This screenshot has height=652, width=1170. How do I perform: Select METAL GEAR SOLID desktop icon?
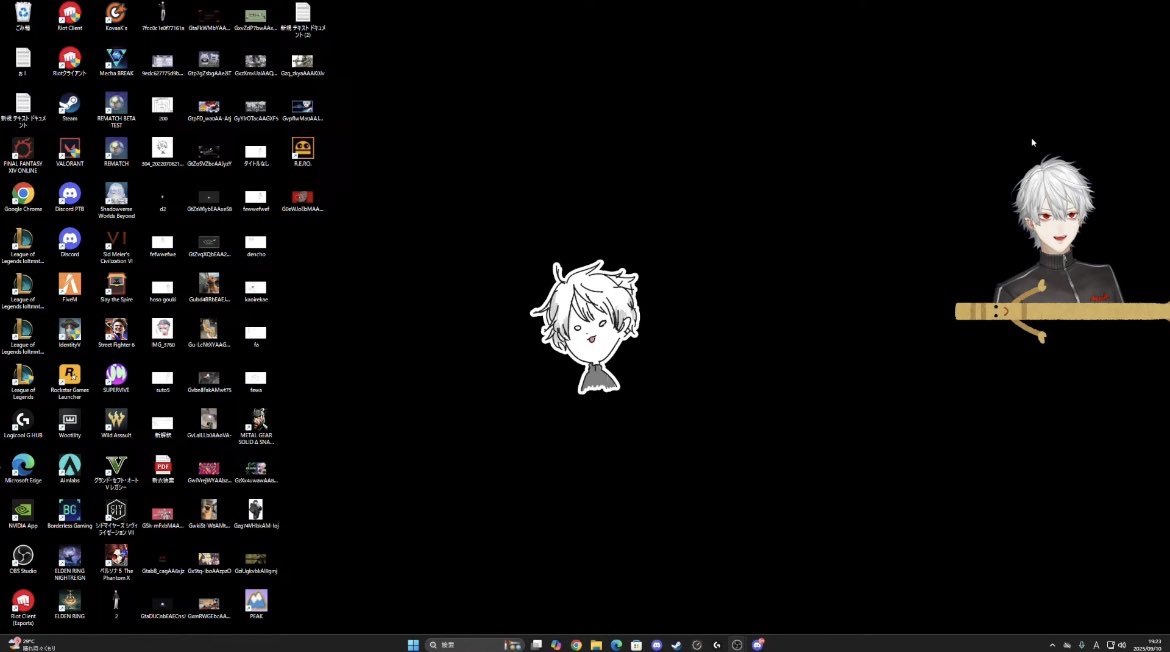click(256, 427)
